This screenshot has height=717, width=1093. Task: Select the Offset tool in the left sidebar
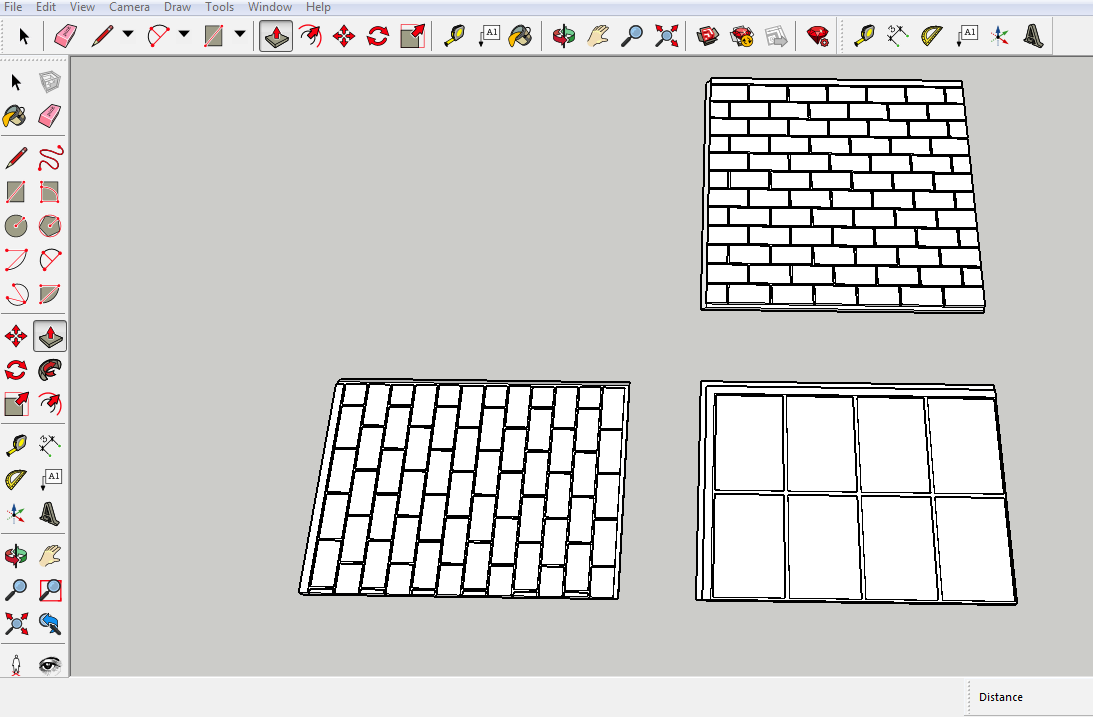click(x=49, y=402)
